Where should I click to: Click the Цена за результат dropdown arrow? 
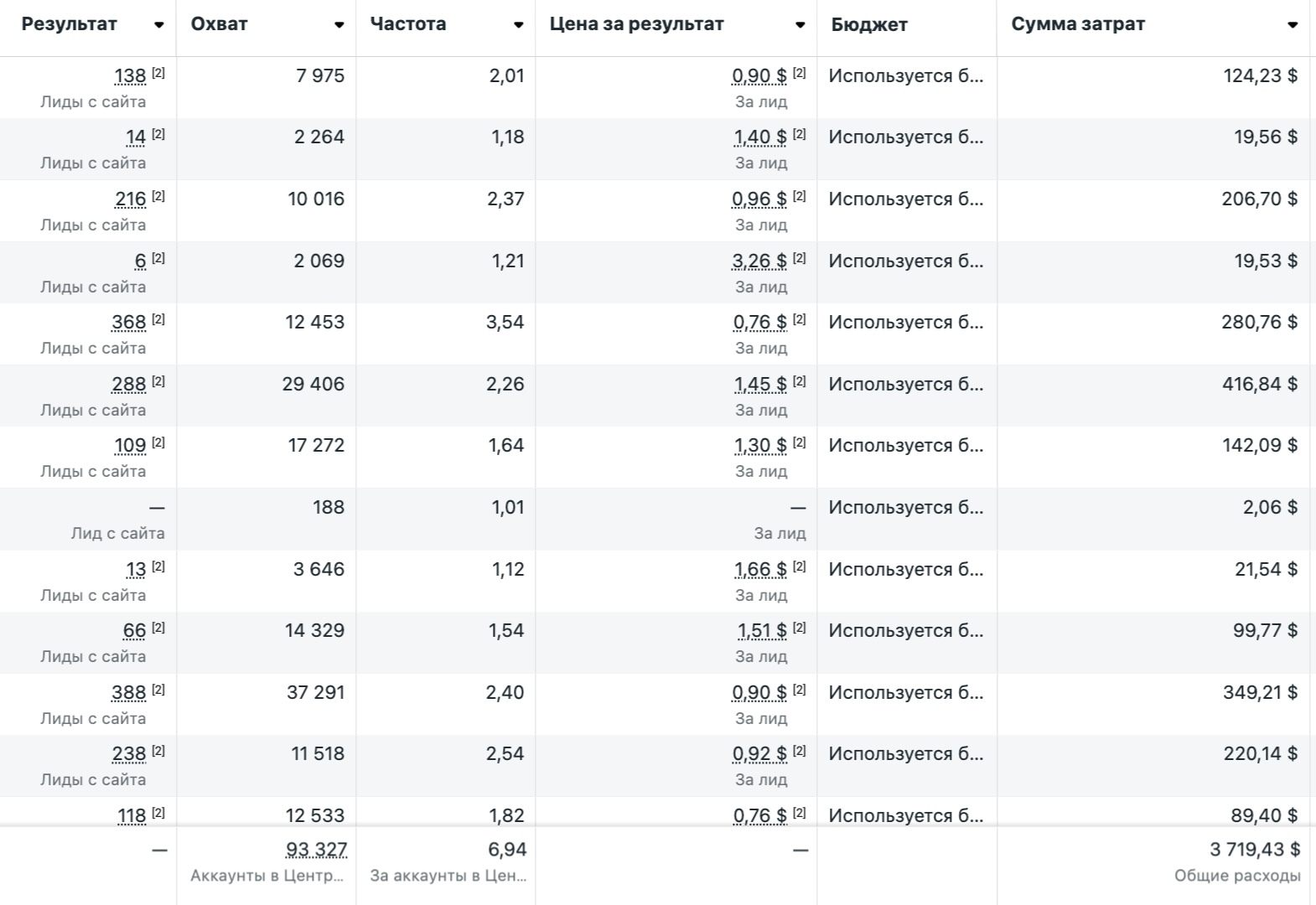point(800,25)
